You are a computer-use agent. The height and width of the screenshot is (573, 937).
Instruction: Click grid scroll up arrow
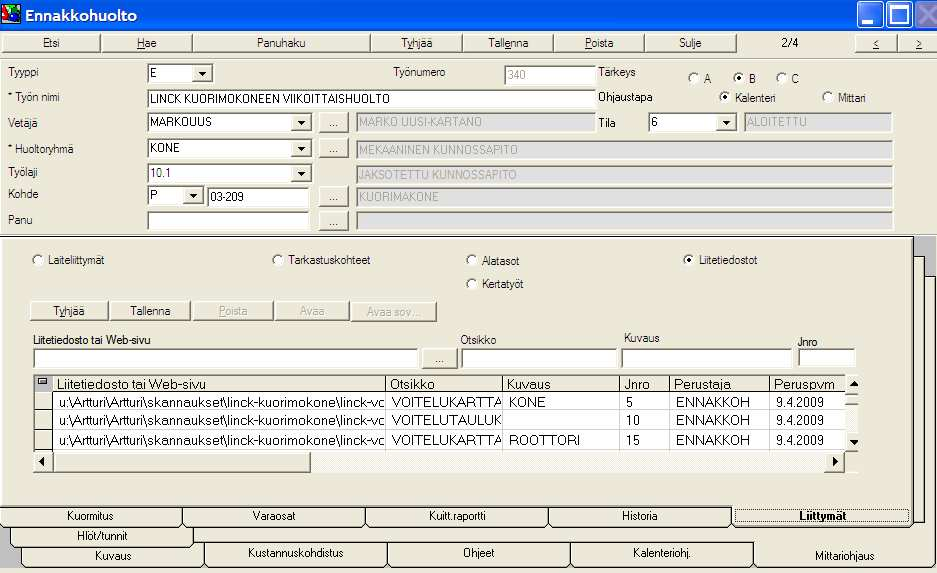tap(853, 384)
